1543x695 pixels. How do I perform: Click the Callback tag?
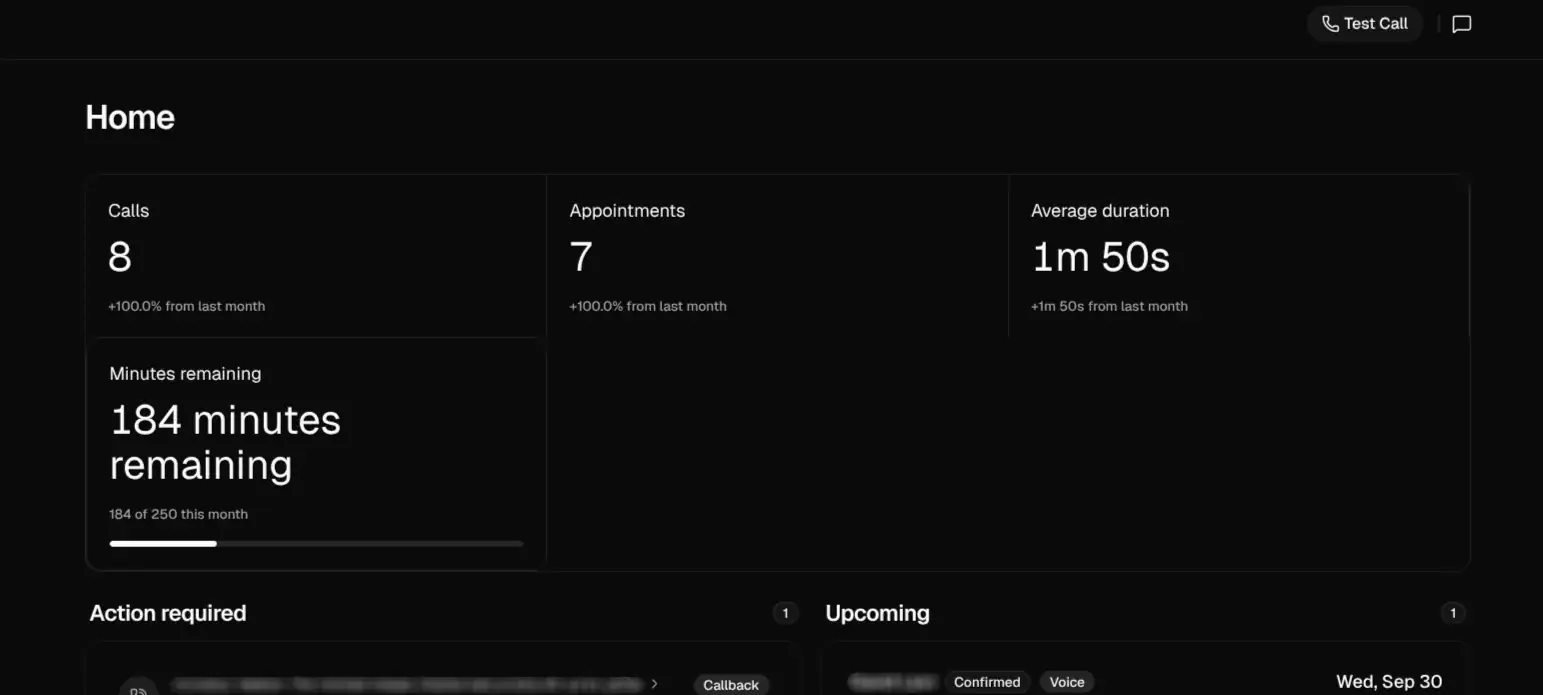point(731,685)
